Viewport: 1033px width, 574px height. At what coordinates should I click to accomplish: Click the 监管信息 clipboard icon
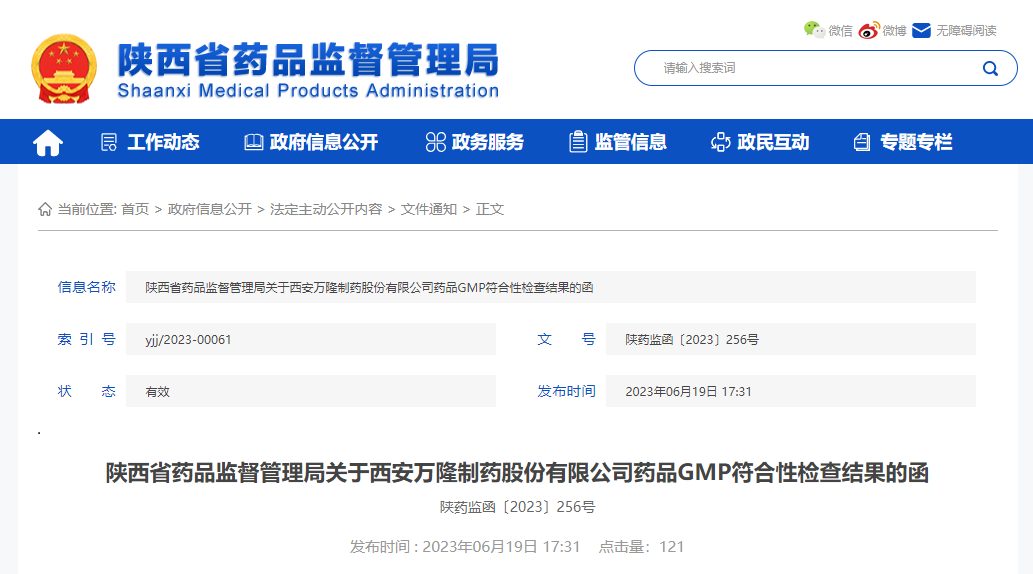[x=578, y=142]
